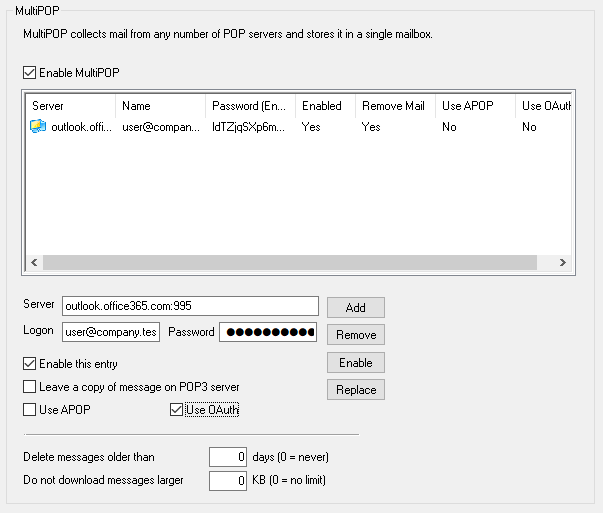Image resolution: width=603 pixels, height=513 pixels.
Task: Sort list by Server column header
Action: 68,106
